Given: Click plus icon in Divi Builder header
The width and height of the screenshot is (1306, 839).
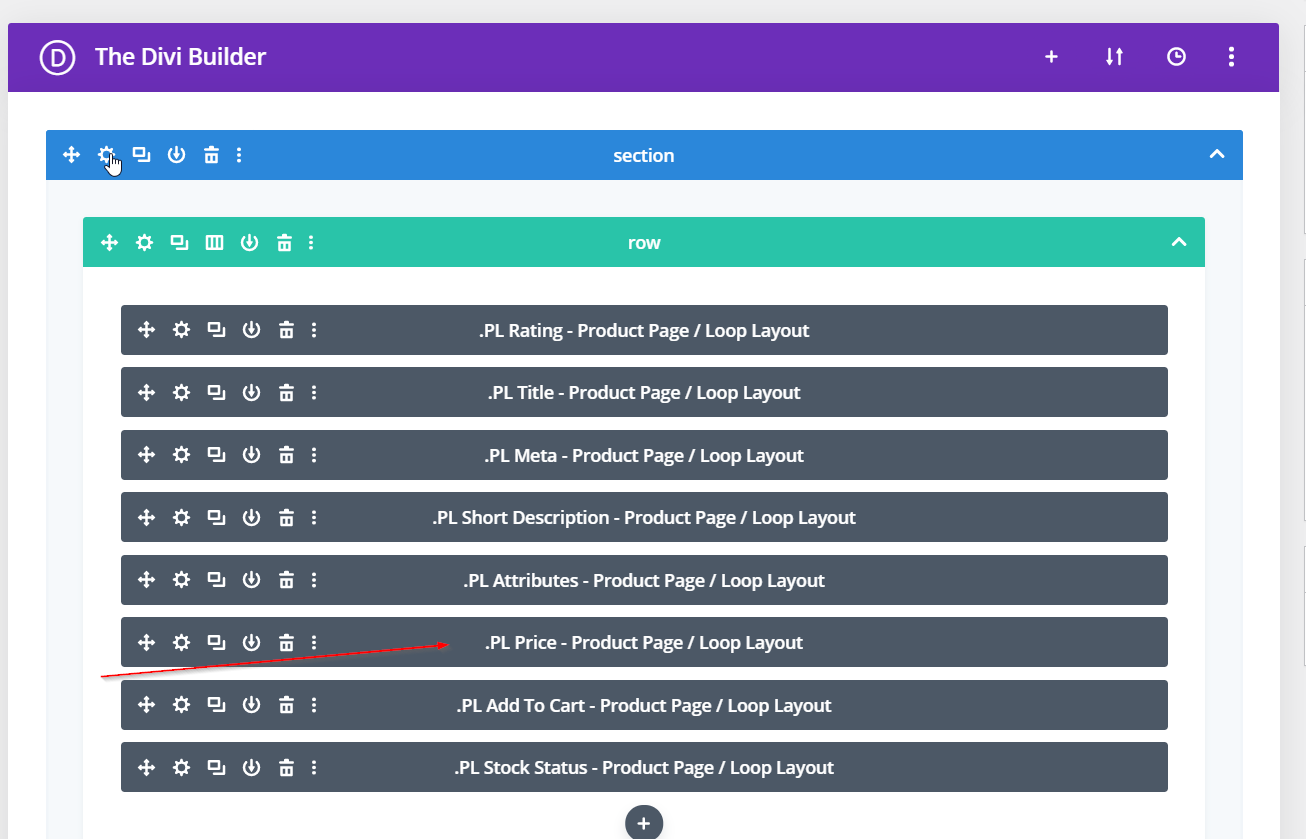Looking at the screenshot, I should (1051, 57).
